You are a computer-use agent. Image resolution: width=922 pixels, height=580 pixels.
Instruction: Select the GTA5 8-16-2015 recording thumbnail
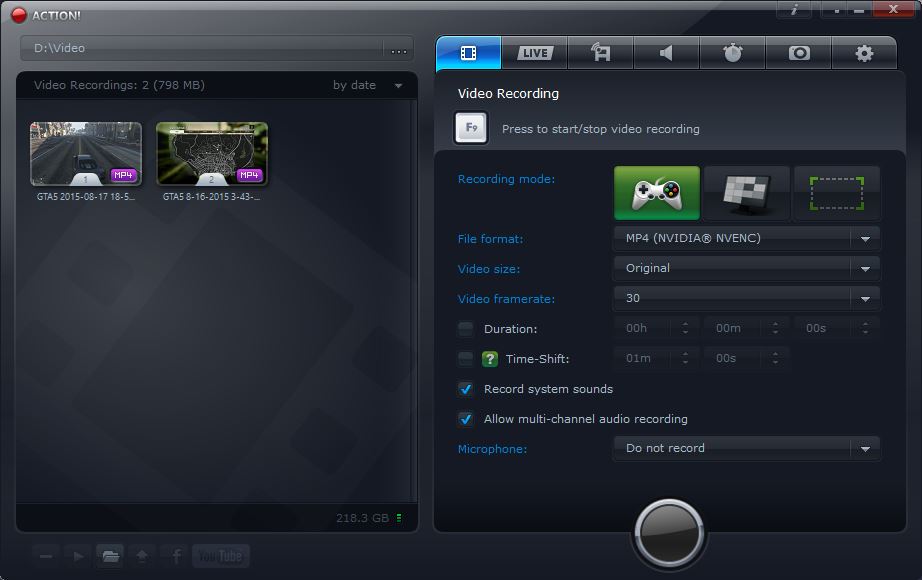[212, 154]
